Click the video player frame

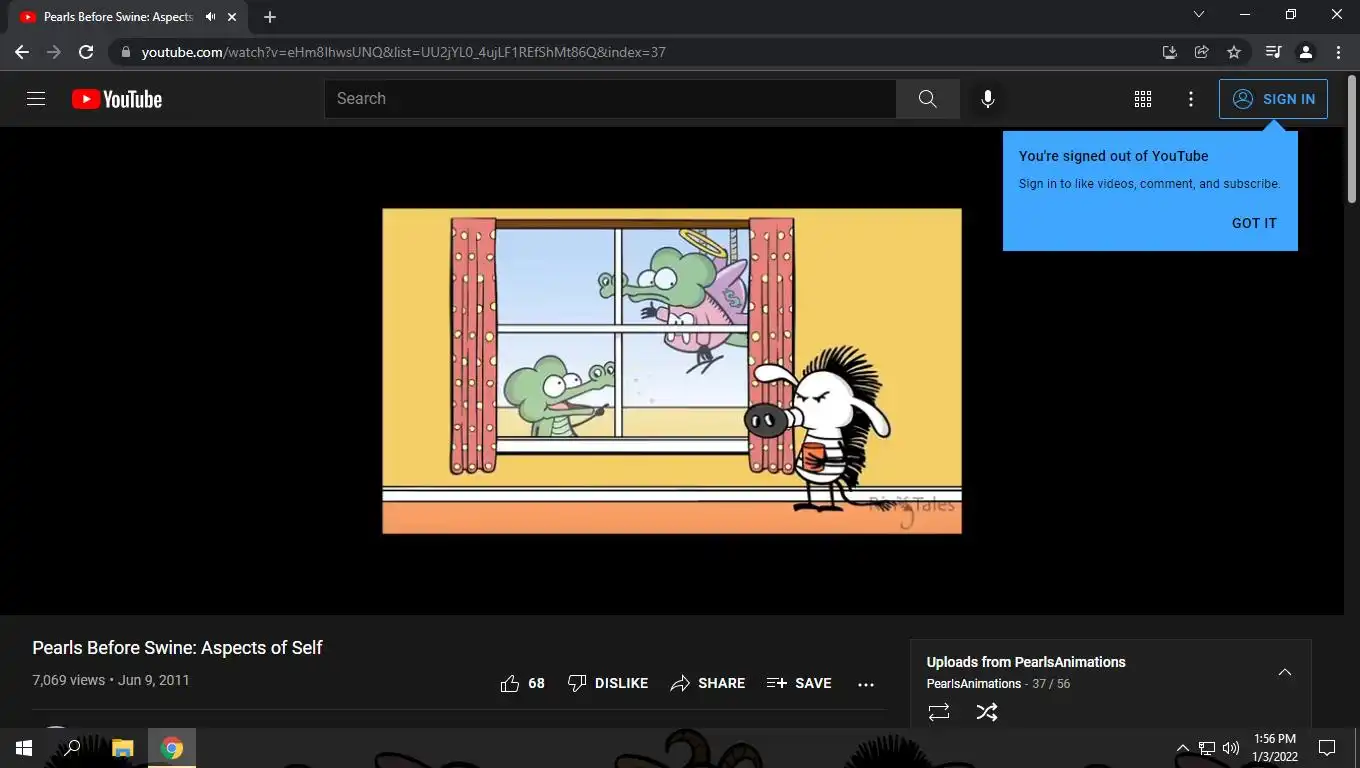click(672, 371)
